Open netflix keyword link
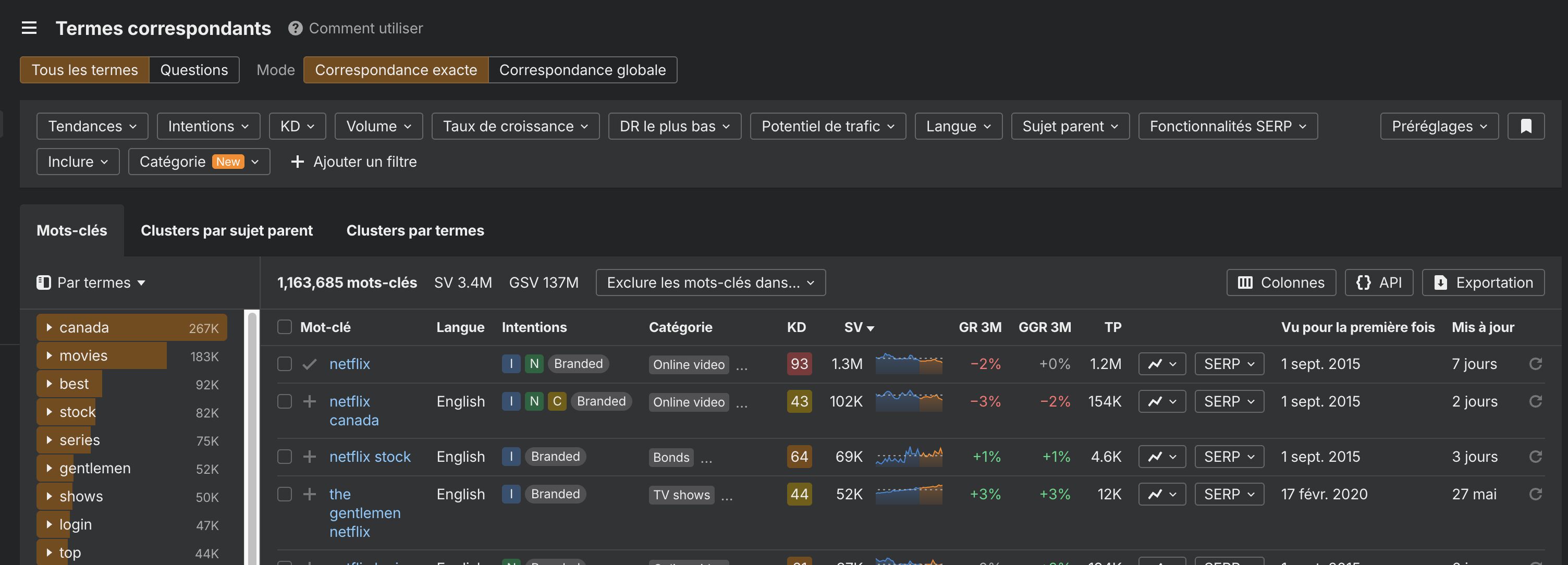Screen dimensions: 1568x565 (x=349, y=364)
